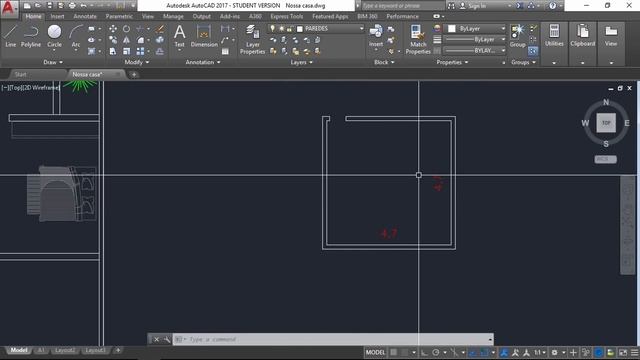Viewport: 640px width, 360px height.
Task: Select the Array tool
Action: click(x=140, y=51)
